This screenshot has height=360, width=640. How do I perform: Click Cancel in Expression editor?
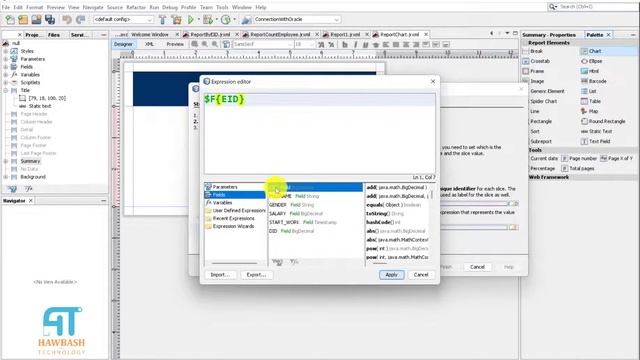(421, 275)
